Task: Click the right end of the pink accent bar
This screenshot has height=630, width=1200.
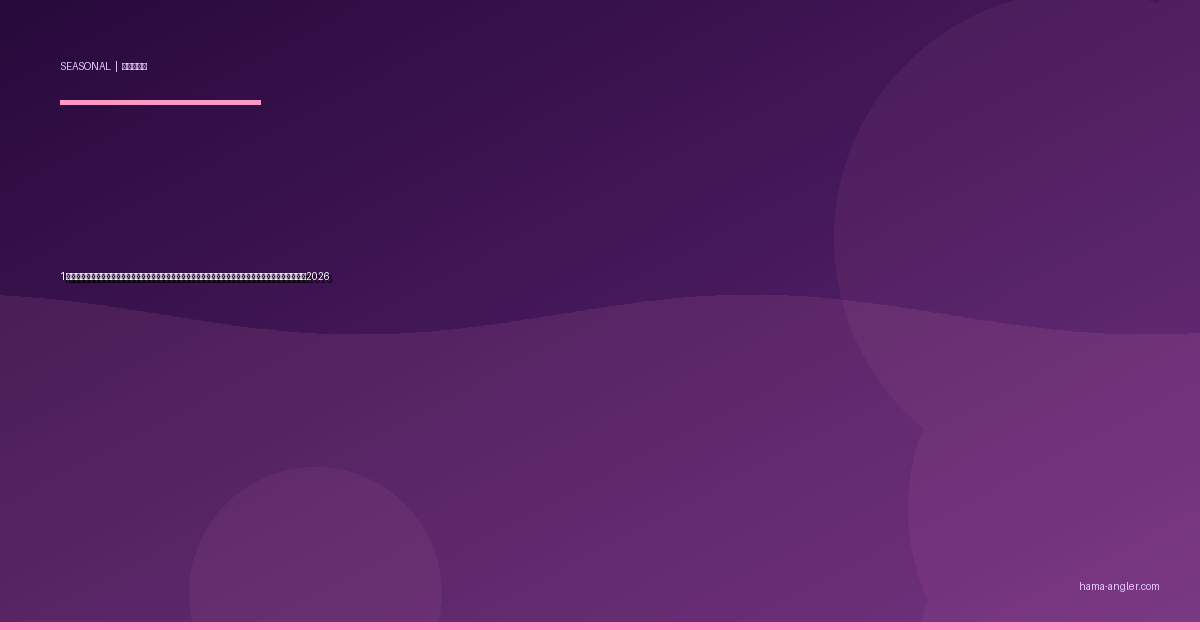Action: pos(257,102)
